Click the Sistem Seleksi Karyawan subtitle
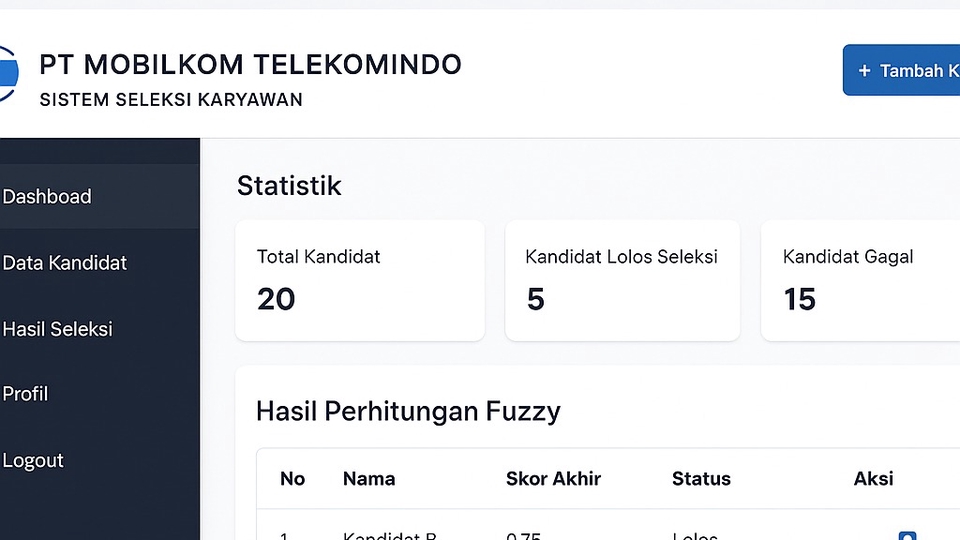The width and height of the screenshot is (960, 540). click(171, 100)
